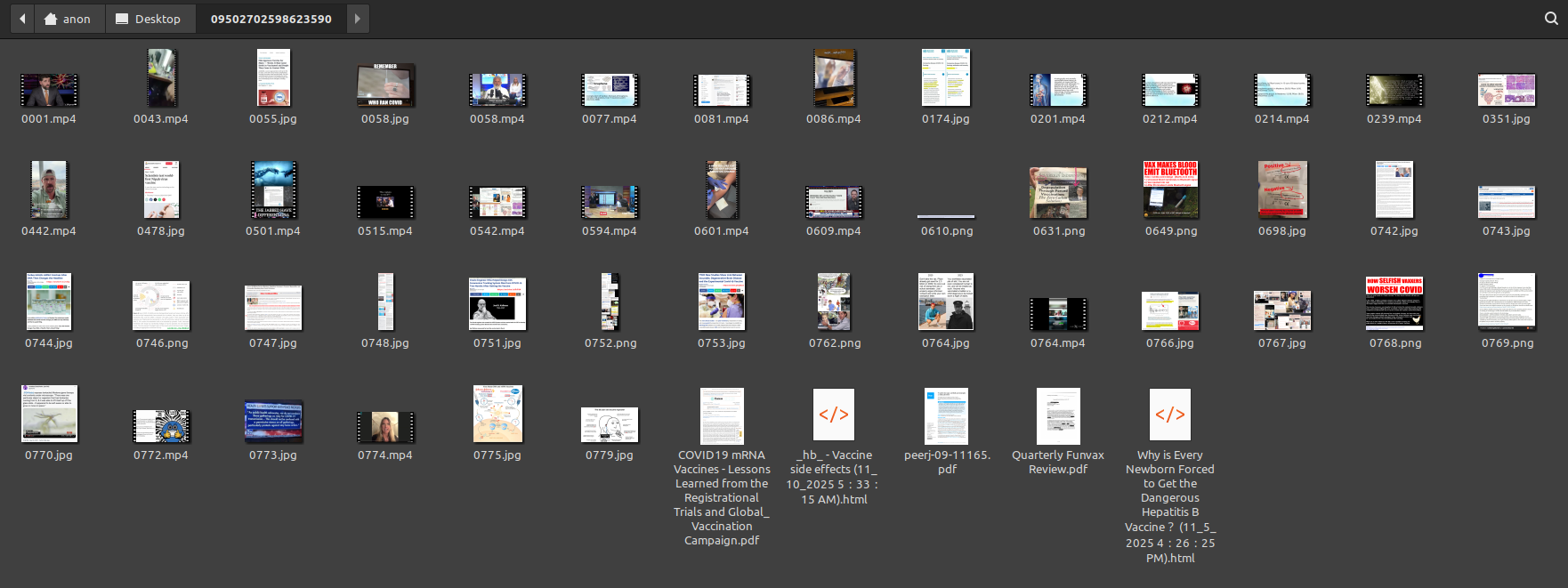The width and height of the screenshot is (1568, 588).
Task: Select image file 0631.png
Action: [1058, 193]
